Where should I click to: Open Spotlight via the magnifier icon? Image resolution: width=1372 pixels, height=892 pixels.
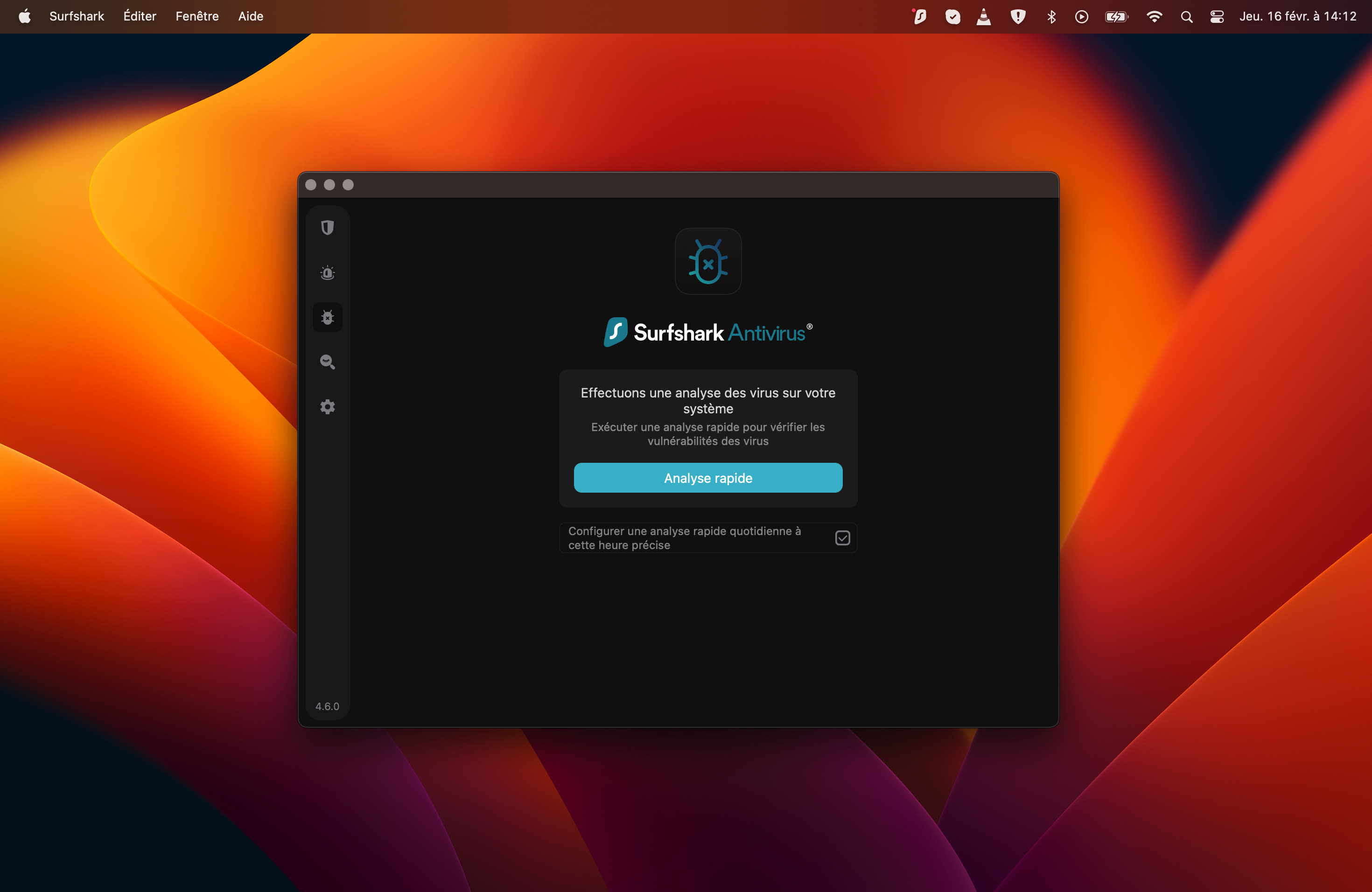pyautogui.click(x=1186, y=16)
